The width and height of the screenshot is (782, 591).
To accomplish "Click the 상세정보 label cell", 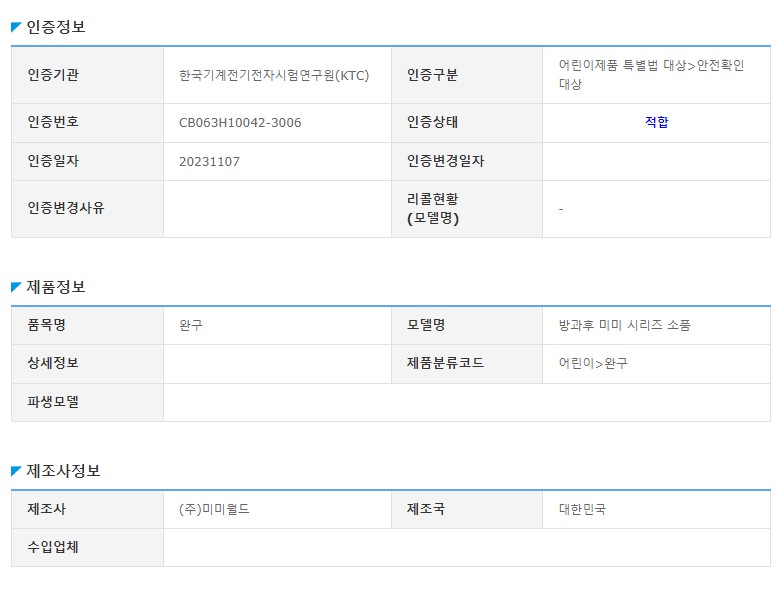I will [87, 364].
